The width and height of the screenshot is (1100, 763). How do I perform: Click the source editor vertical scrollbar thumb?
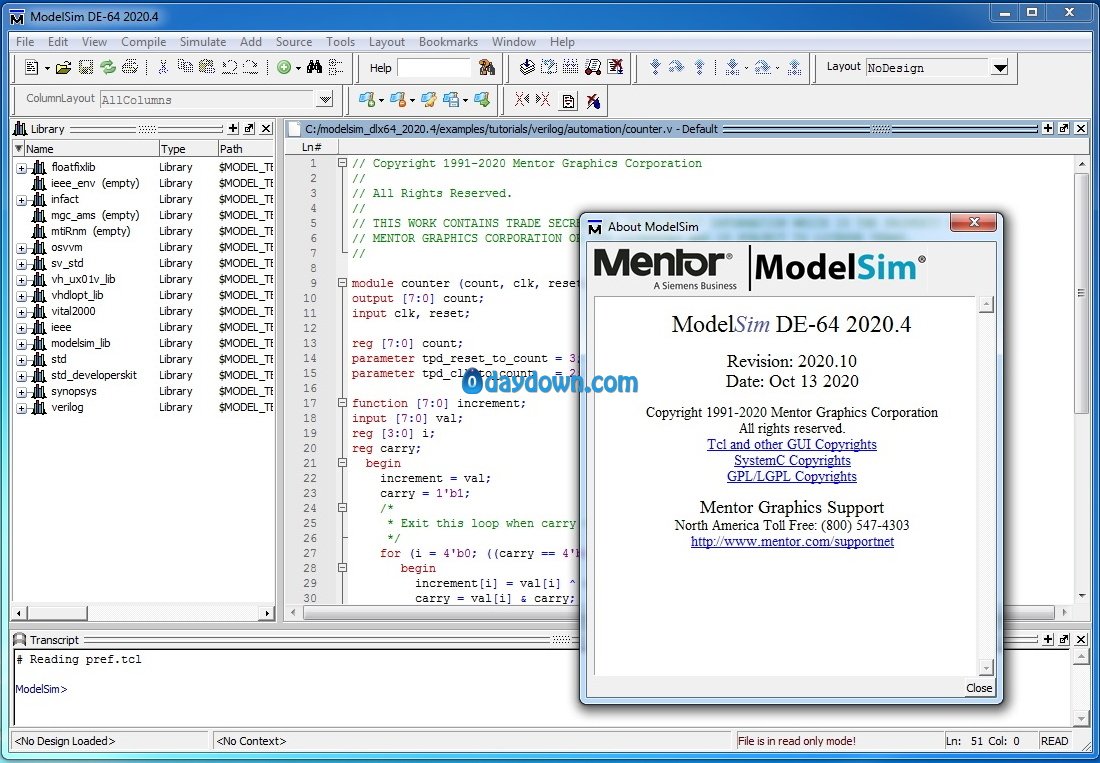click(1081, 293)
